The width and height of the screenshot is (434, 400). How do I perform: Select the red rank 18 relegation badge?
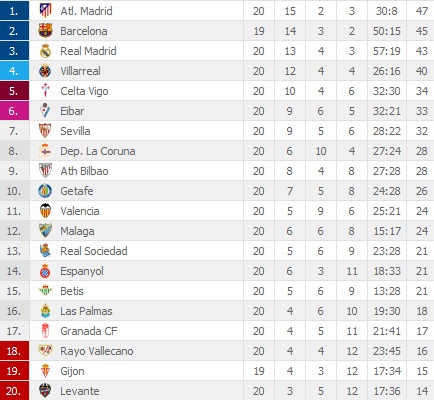point(14,351)
